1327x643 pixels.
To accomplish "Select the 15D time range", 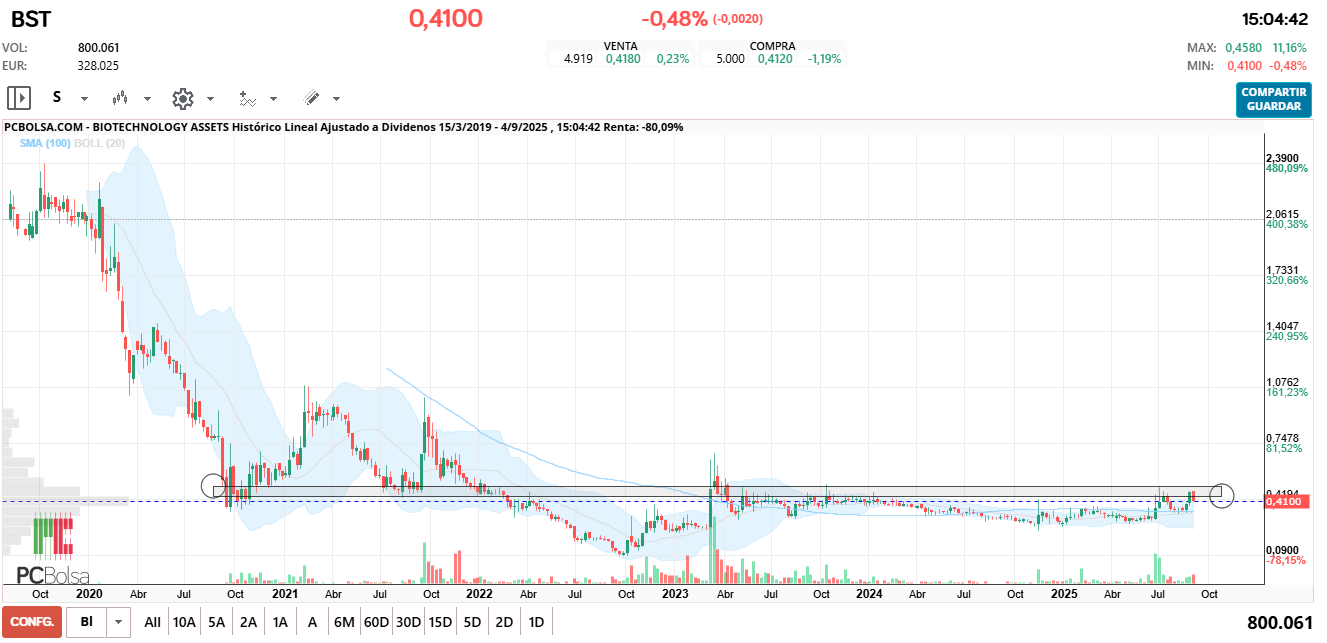I will tap(440, 622).
